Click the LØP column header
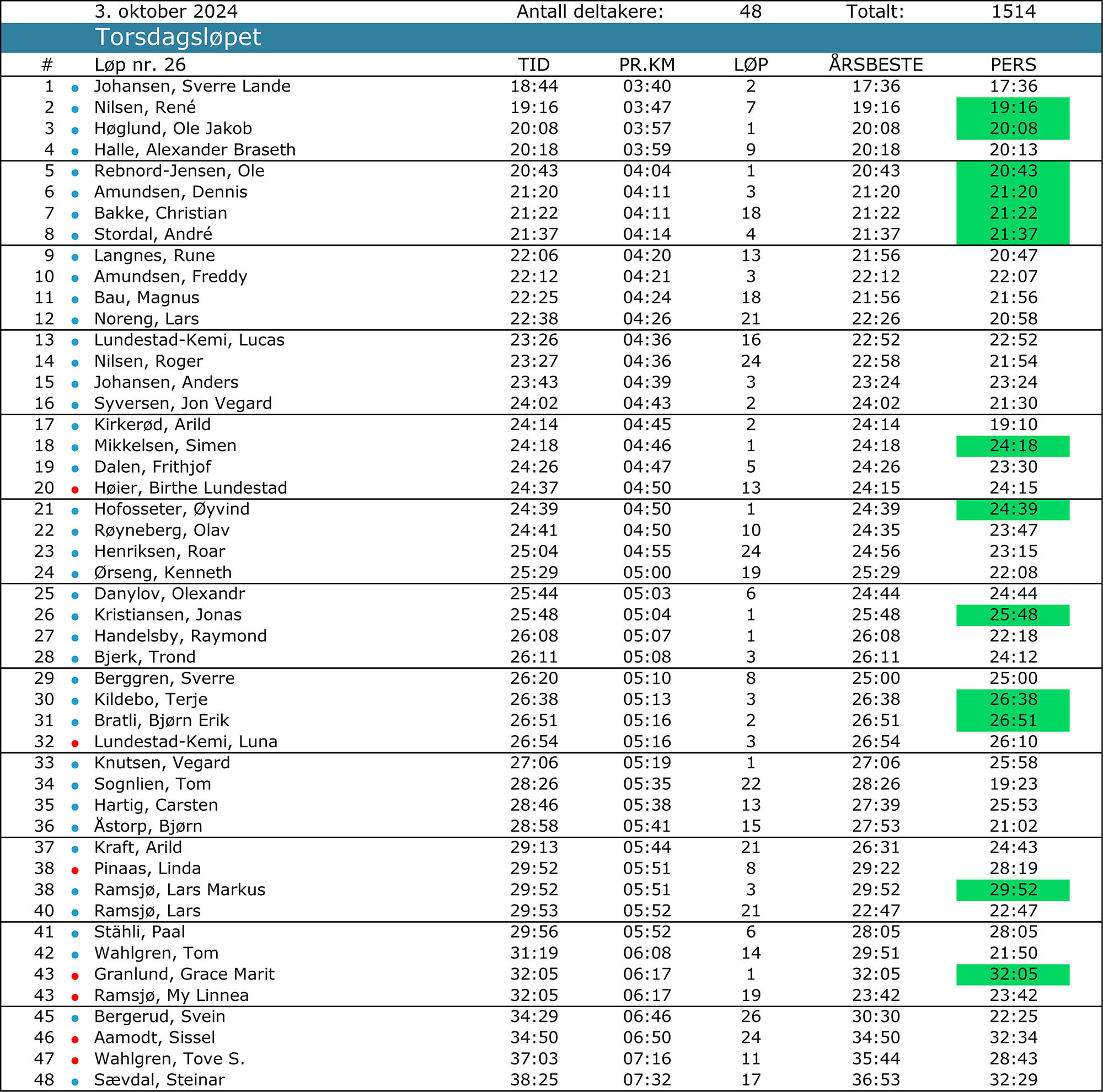The width and height of the screenshot is (1103, 1092). 751,65
